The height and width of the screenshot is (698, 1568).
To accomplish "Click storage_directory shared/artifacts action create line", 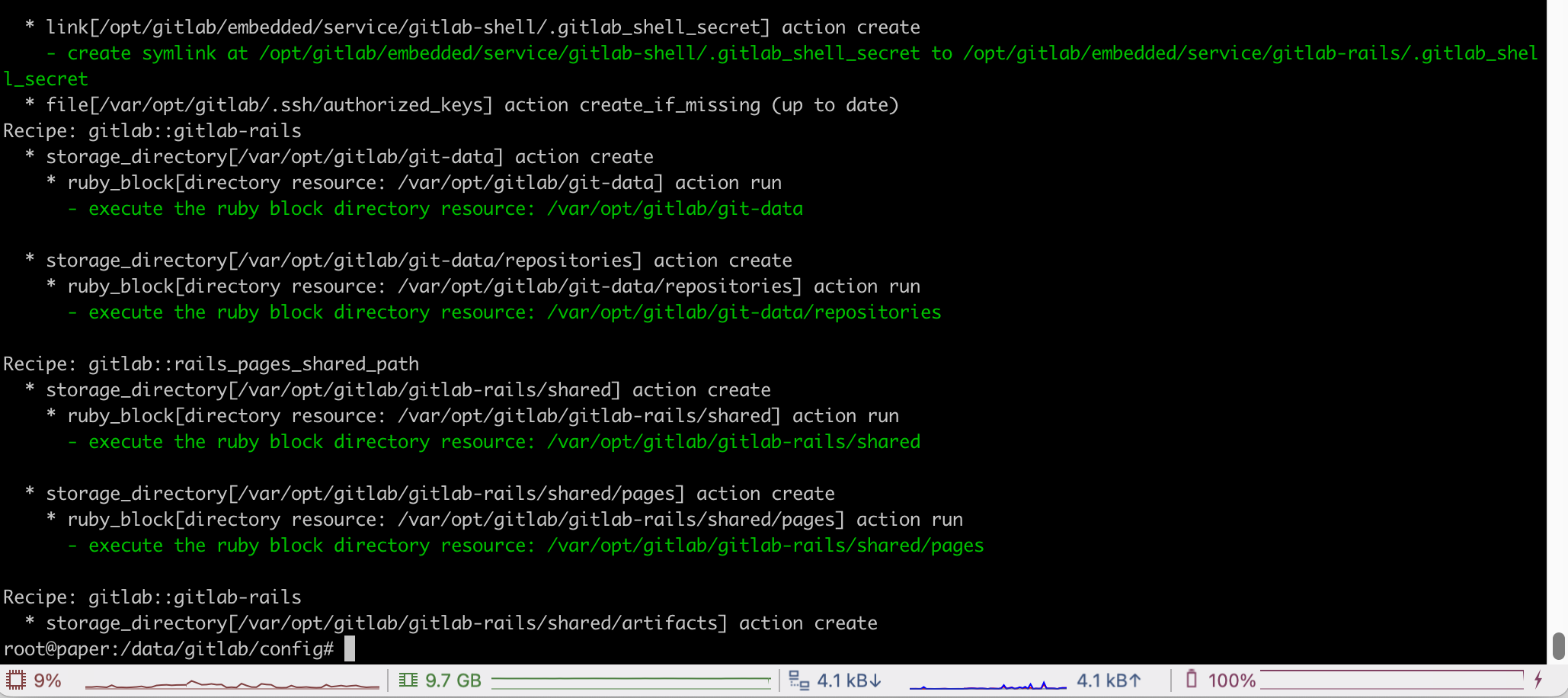I will tap(451, 623).
